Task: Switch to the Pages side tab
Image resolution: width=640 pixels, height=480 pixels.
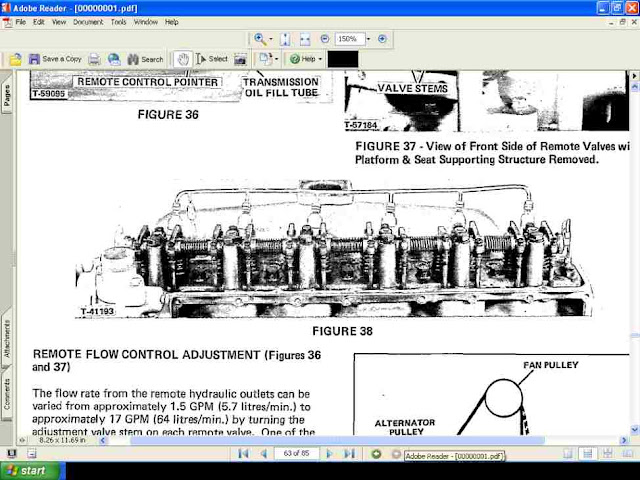Action: pyautogui.click(x=7, y=95)
